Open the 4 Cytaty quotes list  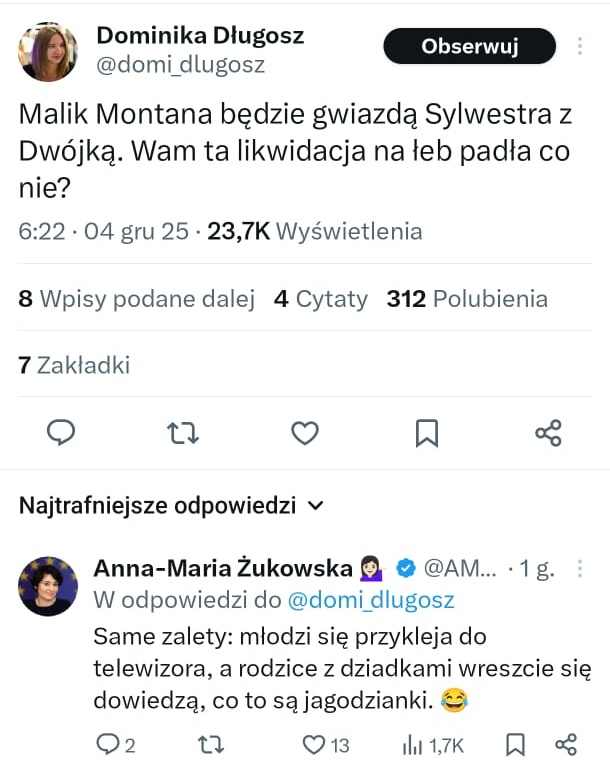(320, 298)
